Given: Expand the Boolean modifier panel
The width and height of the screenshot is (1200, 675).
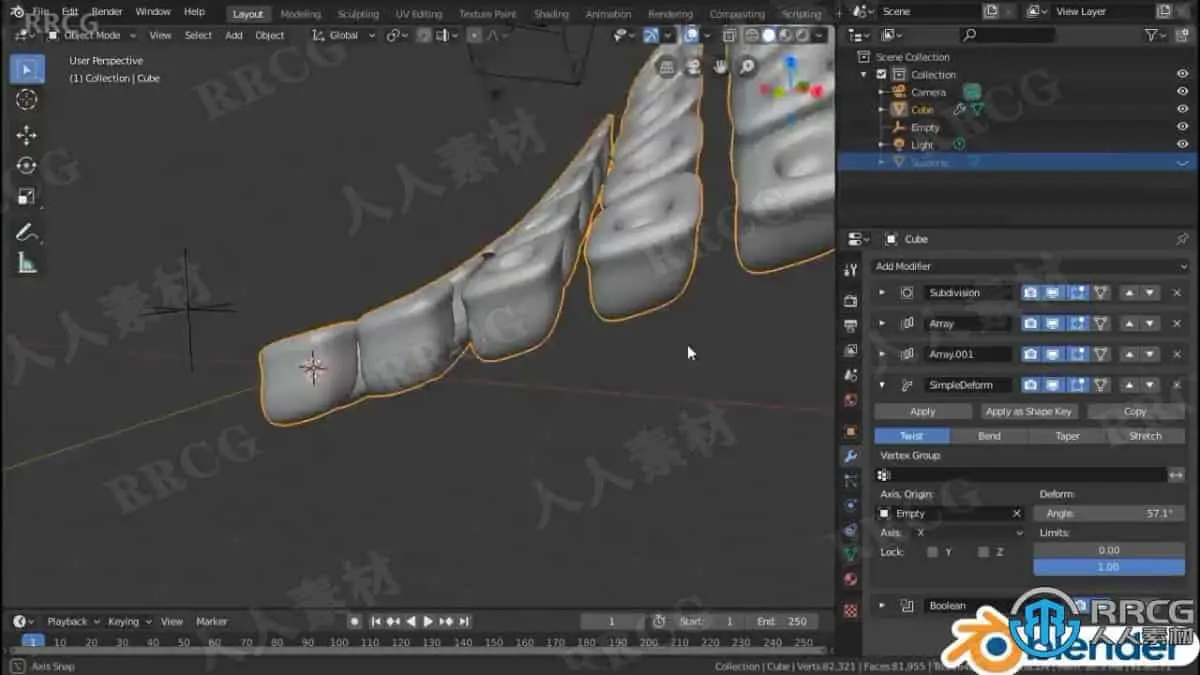Looking at the screenshot, I should coord(882,606).
